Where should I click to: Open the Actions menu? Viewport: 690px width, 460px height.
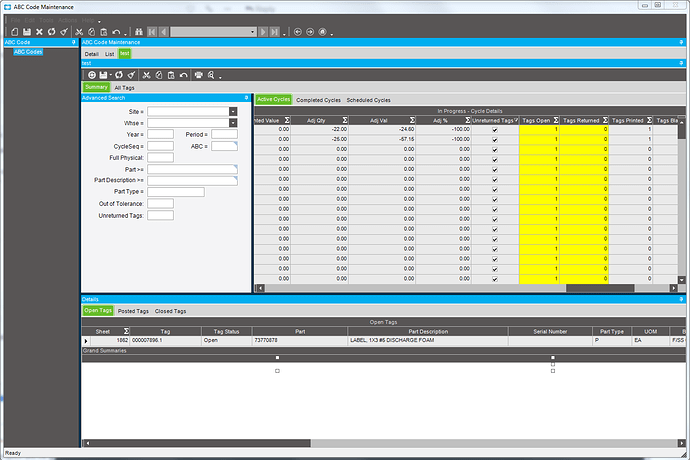(x=67, y=20)
